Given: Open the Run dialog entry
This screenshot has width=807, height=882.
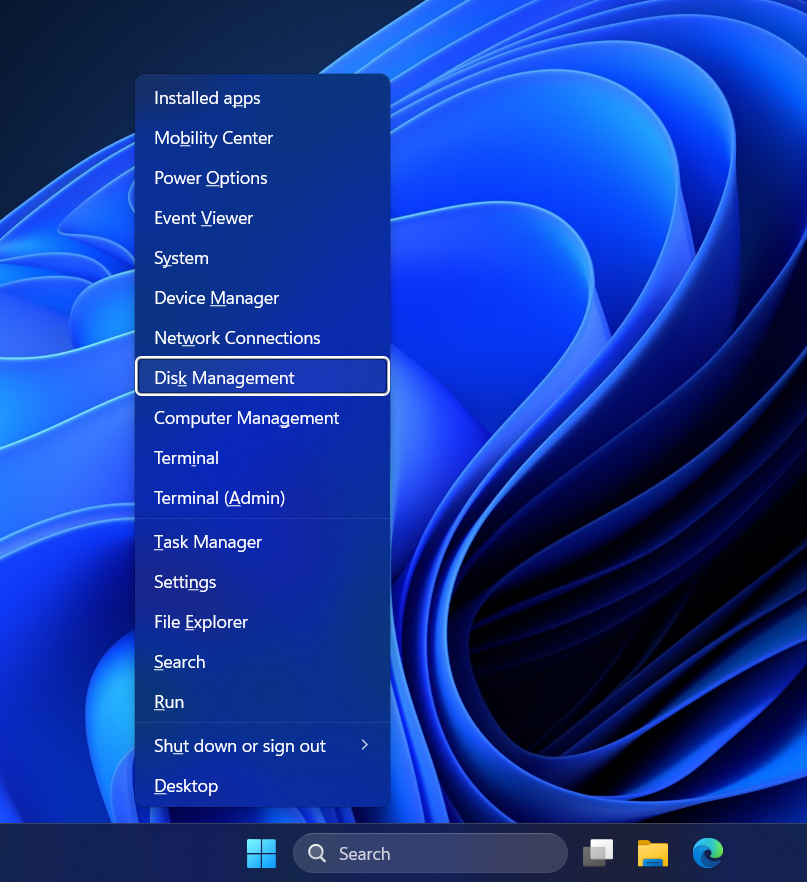Looking at the screenshot, I should coord(262,701).
